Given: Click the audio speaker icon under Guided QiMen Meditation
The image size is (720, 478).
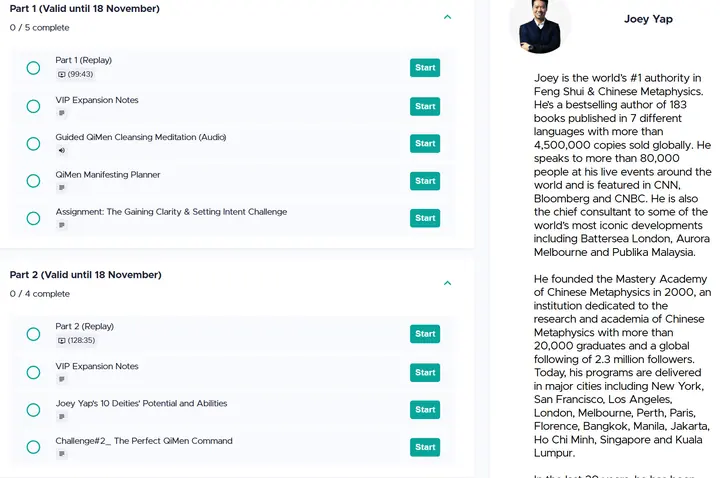Looking at the screenshot, I should tap(62, 150).
